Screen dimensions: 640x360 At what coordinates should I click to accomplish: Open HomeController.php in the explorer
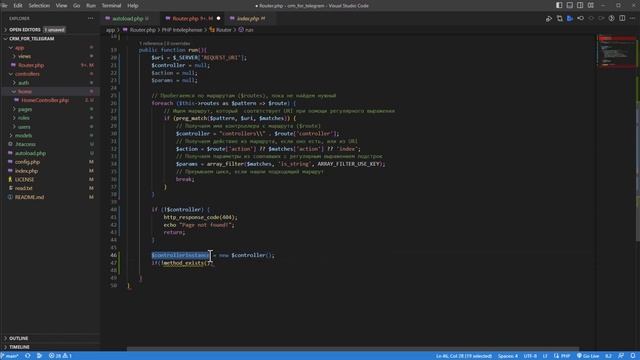[50, 100]
